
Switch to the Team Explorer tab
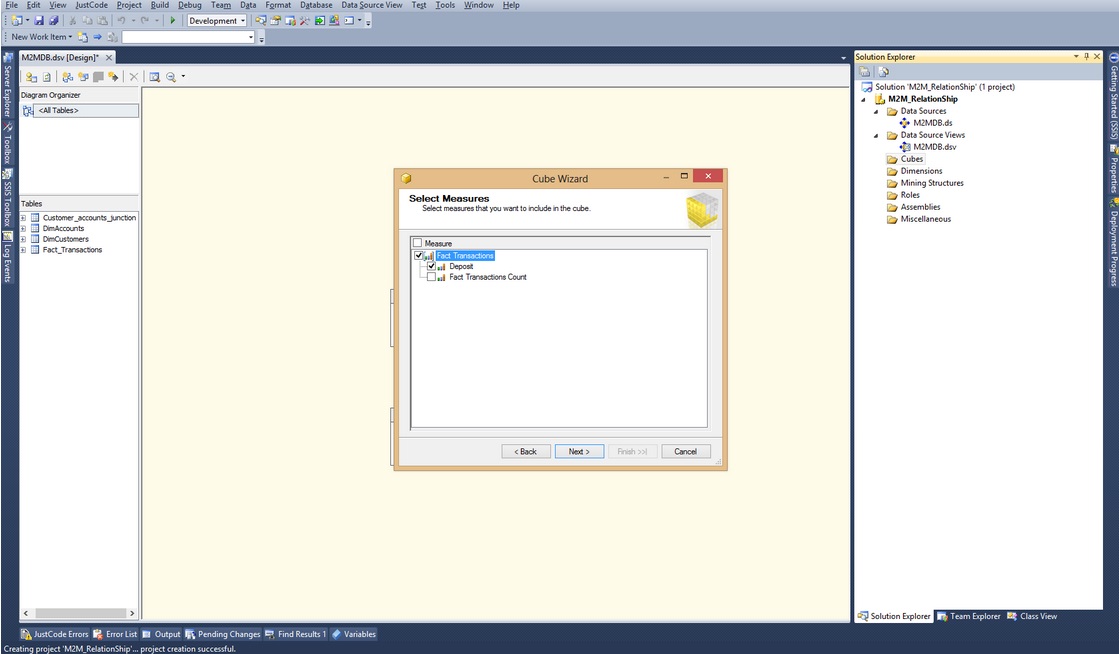click(x=968, y=616)
